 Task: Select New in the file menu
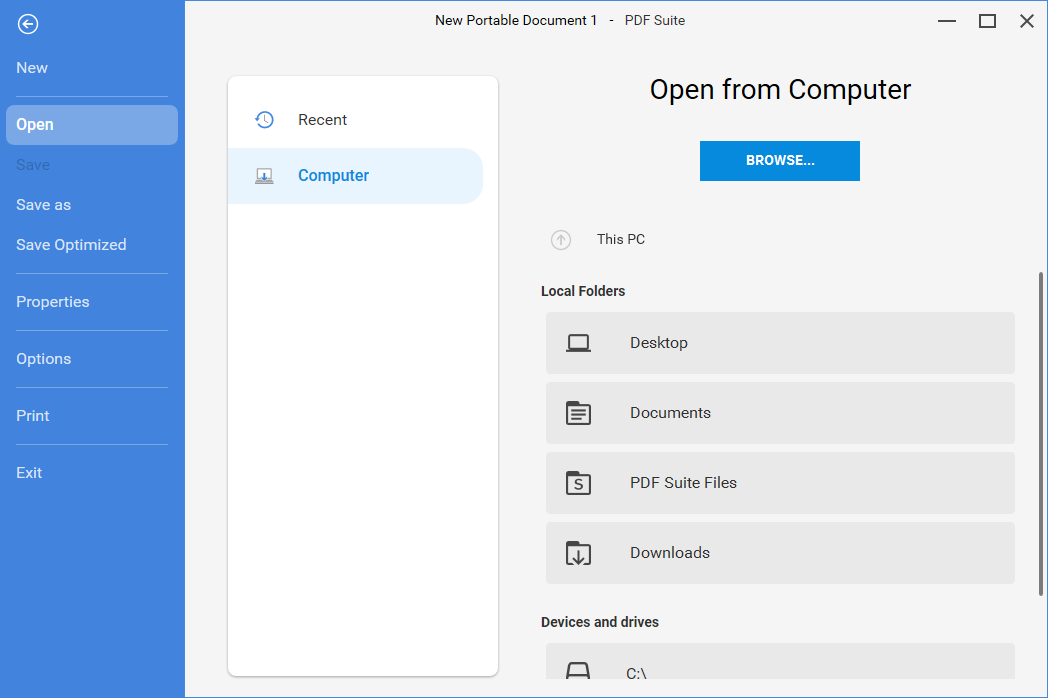[32, 68]
